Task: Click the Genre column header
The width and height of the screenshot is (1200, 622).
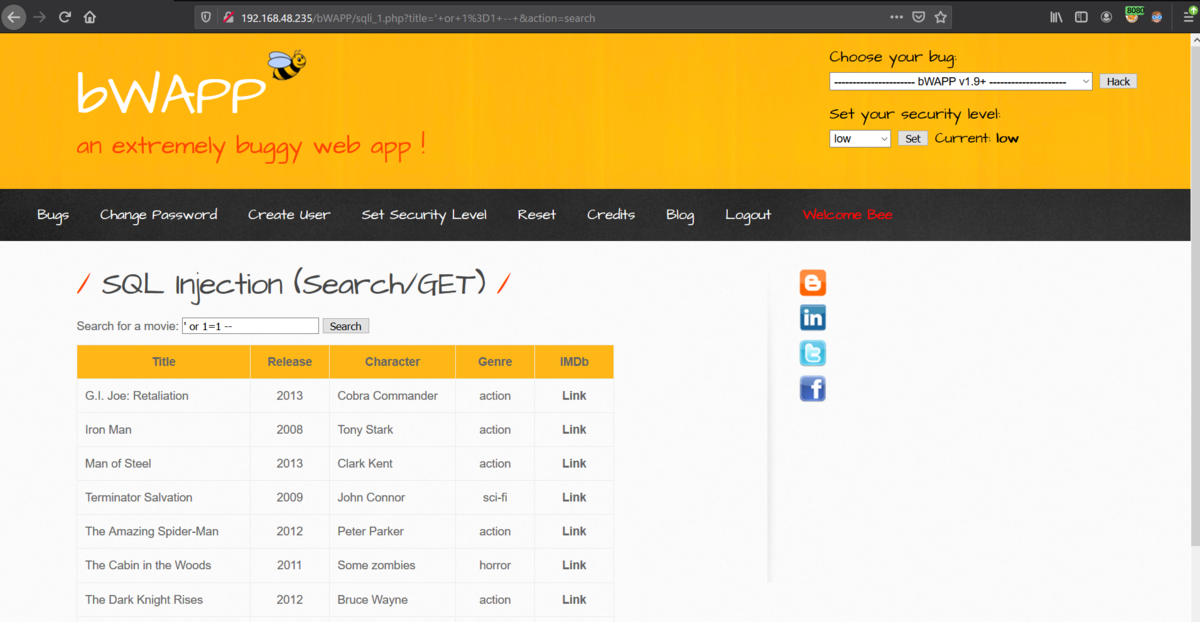Action: pos(495,362)
